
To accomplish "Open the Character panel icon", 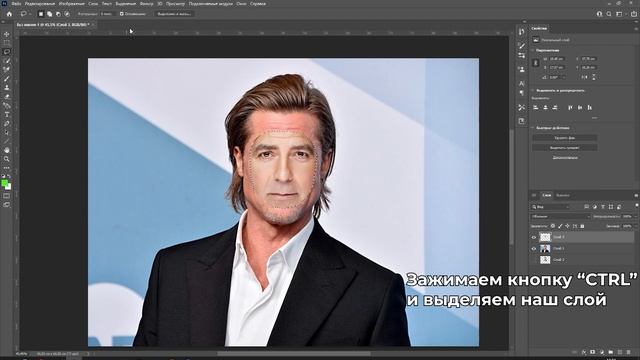I will (x=521, y=84).
